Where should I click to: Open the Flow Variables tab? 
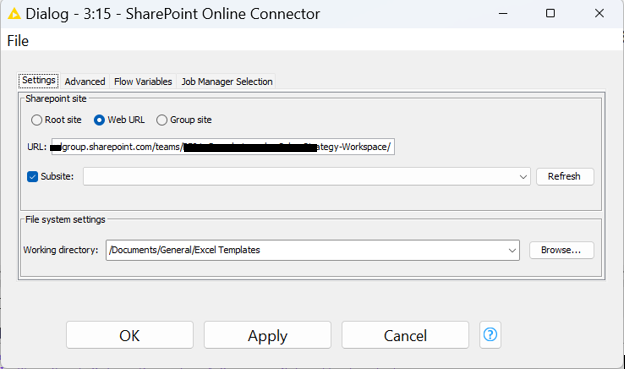point(143,82)
